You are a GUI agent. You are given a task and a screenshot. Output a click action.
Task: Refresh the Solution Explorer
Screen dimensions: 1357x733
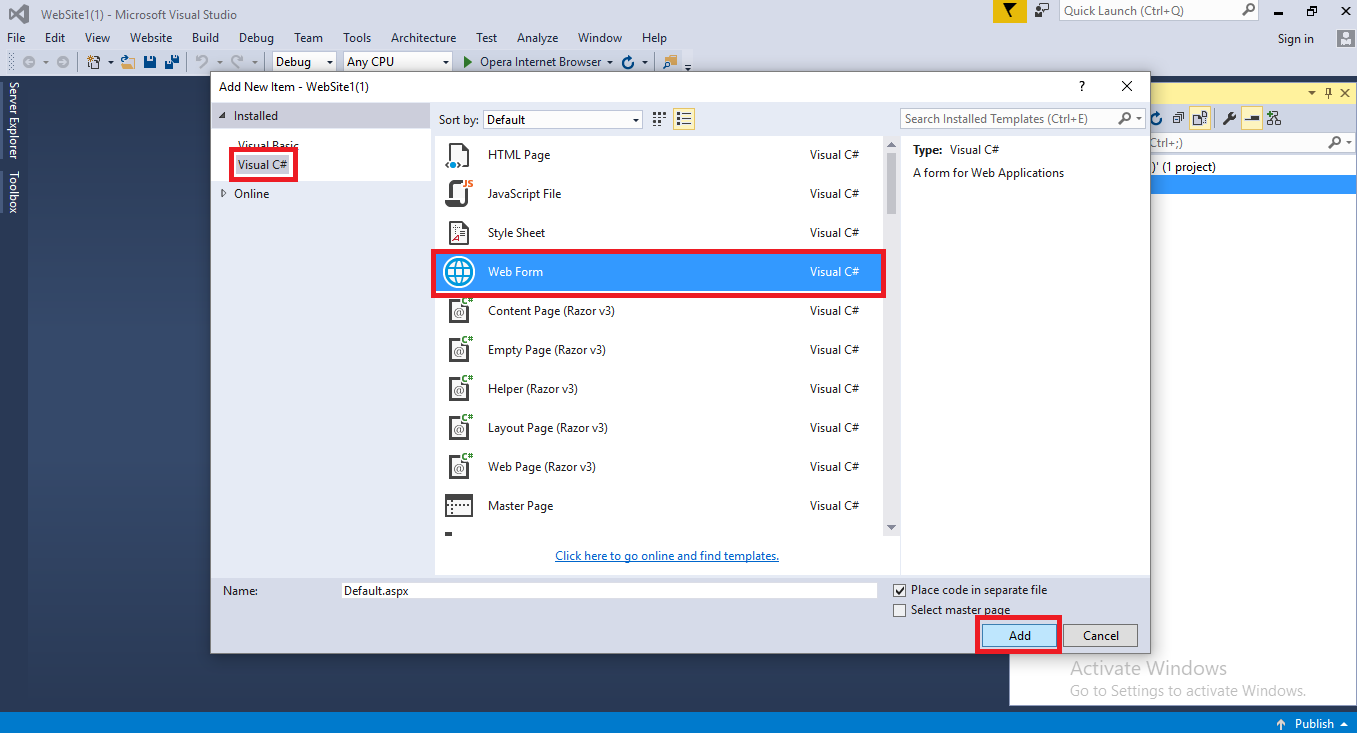pos(1156,118)
